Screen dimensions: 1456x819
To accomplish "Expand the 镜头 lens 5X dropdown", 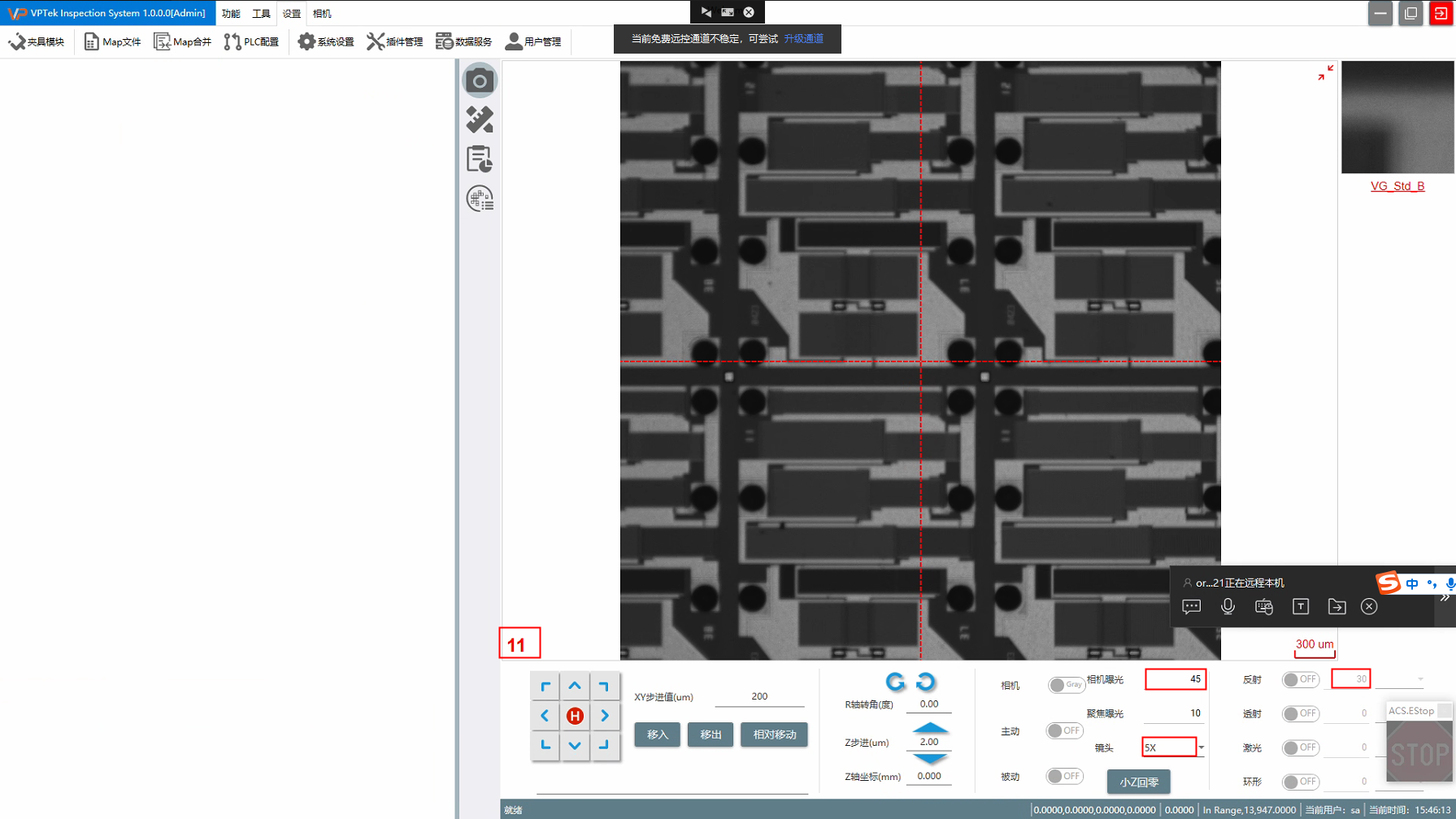I will coord(1201,747).
